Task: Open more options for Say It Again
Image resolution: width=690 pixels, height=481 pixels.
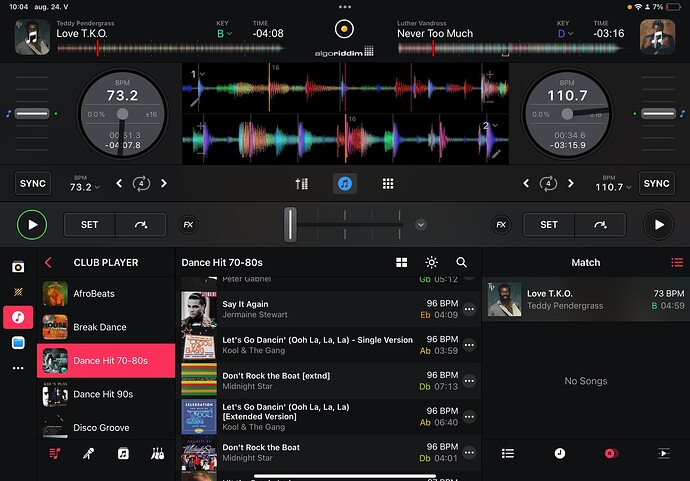Action: 470,309
